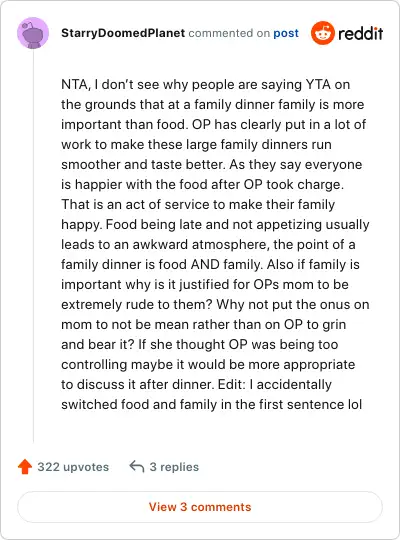
Task: Click the "YTA" word in the first line
Action: click(318, 84)
